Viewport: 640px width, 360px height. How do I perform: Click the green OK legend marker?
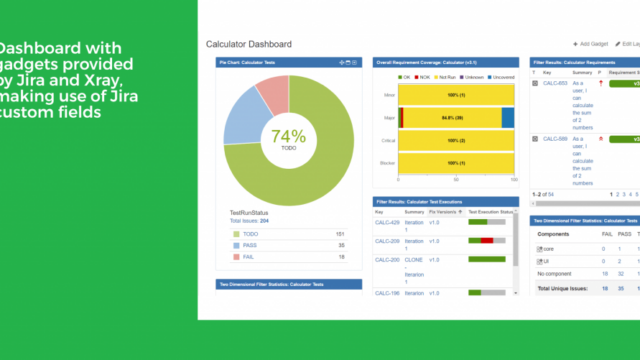click(400, 77)
